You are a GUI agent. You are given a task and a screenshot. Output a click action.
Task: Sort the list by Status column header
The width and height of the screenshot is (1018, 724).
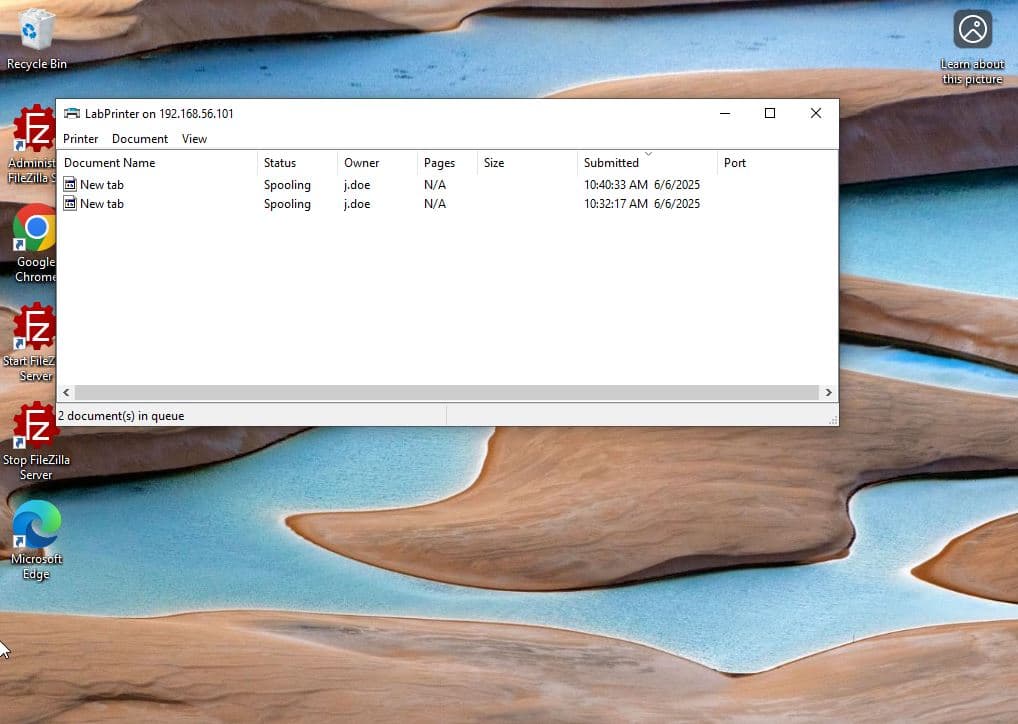[280, 163]
